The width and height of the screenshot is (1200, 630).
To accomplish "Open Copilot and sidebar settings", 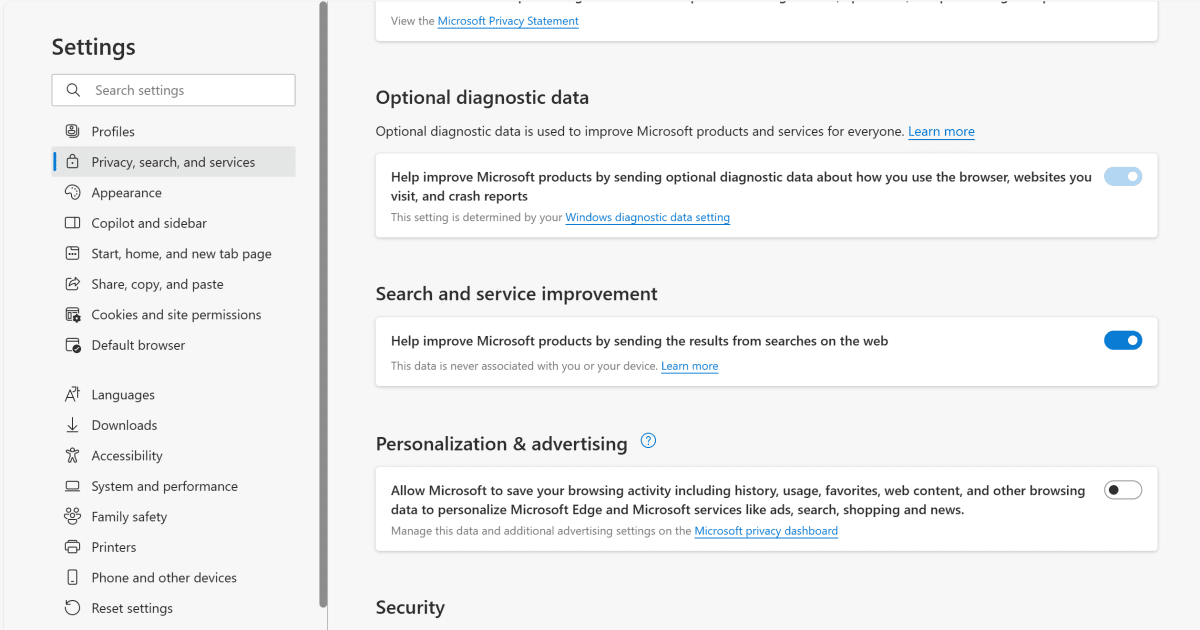I will tap(174, 223).
